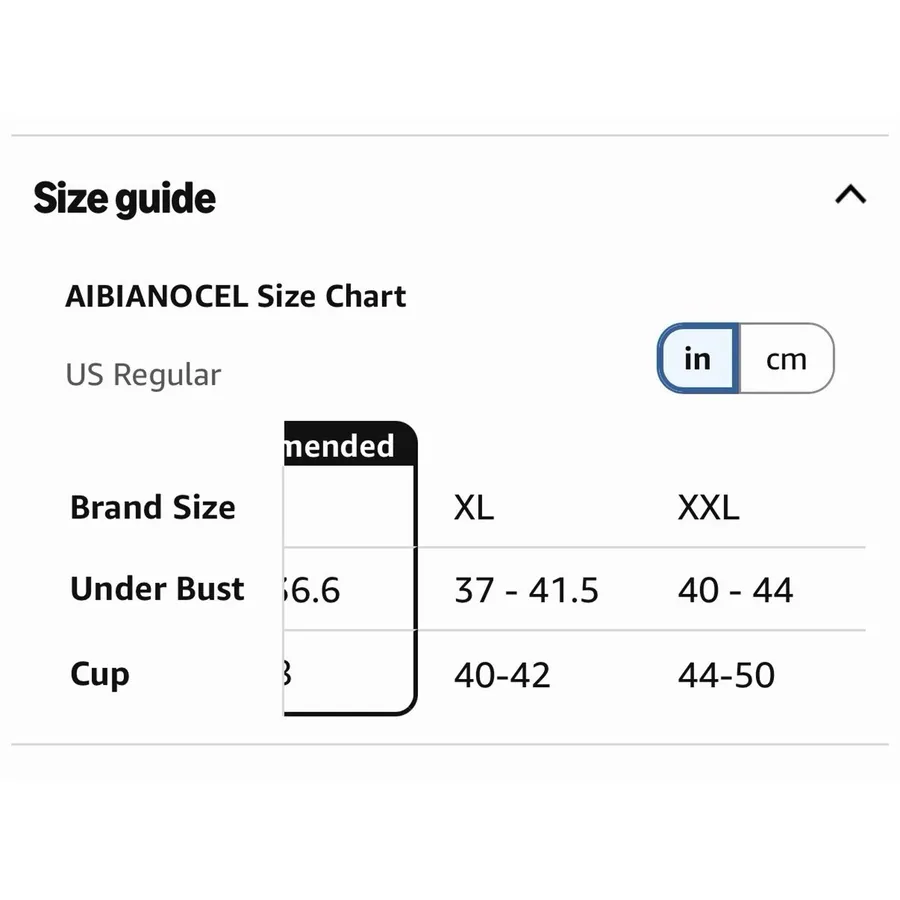Click XL cup value 40-42
This screenshot has width=900, height=900.
click(502, 674)
